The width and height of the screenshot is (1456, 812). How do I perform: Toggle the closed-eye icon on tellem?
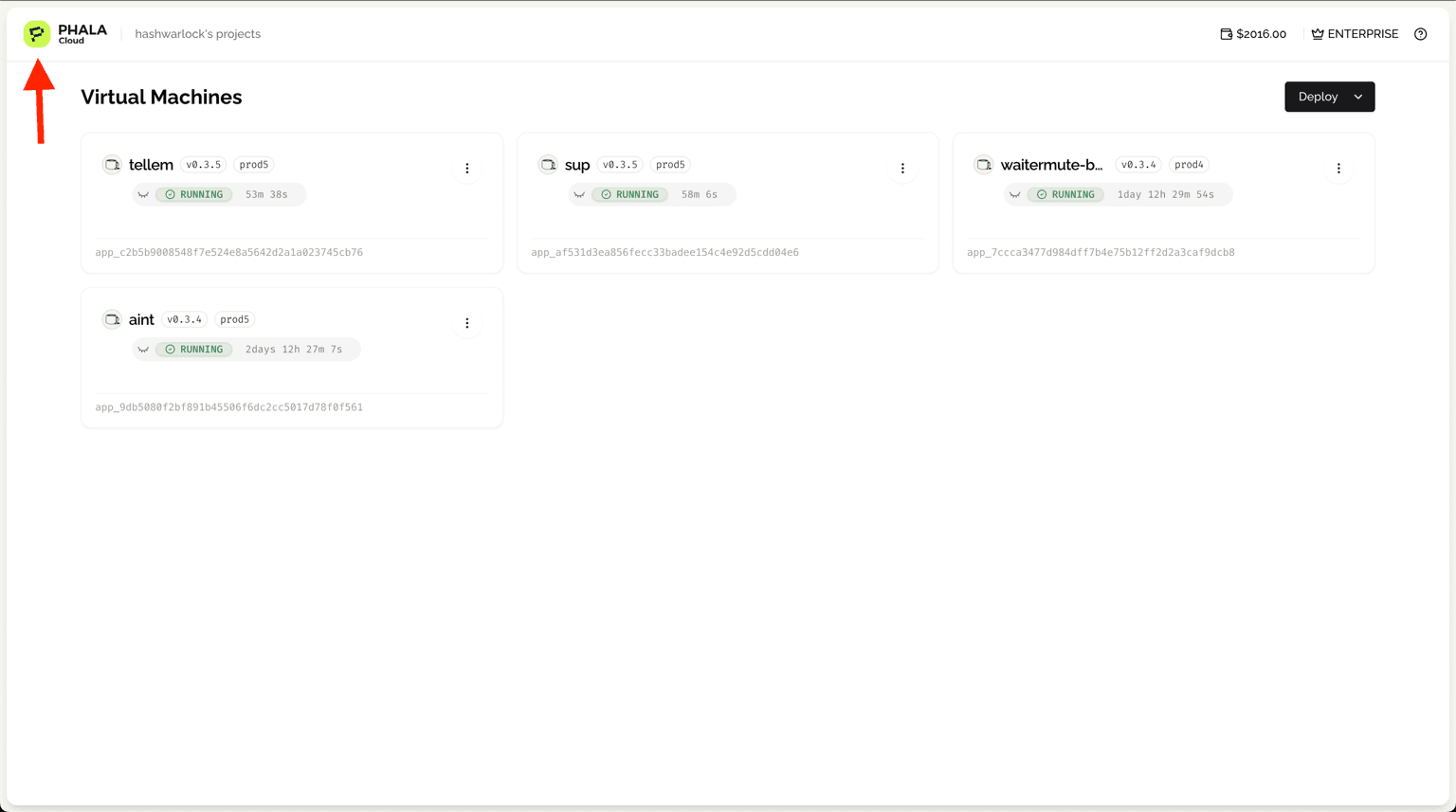tap(143, 195)
